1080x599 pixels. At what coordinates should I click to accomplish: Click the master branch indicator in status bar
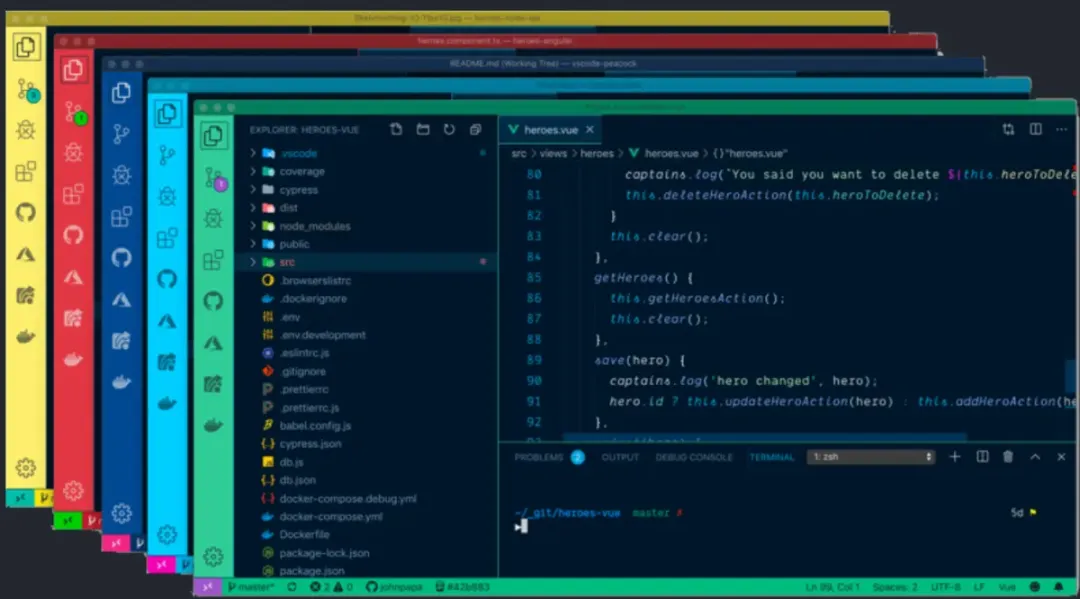255,588
